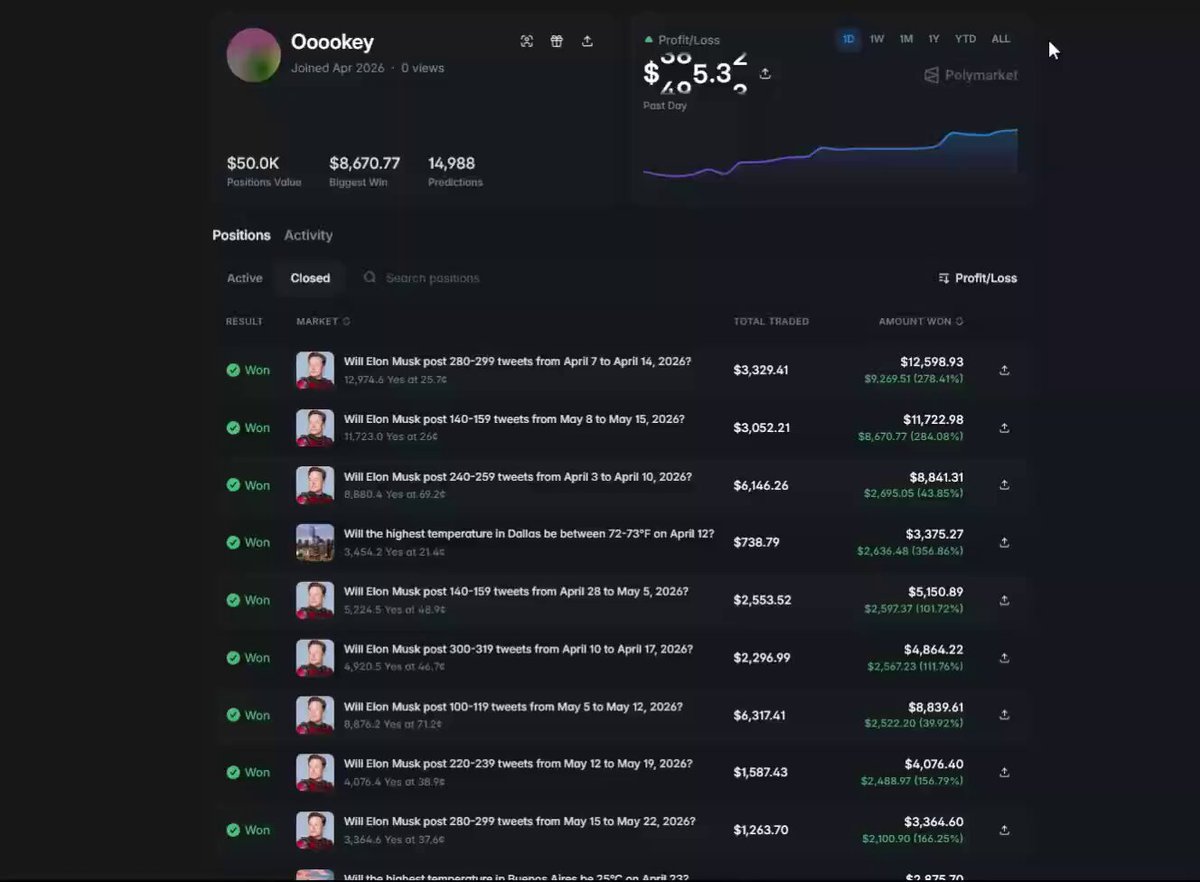Show Active positions
Screen dimensions: 1200x882
coord(245,278)
